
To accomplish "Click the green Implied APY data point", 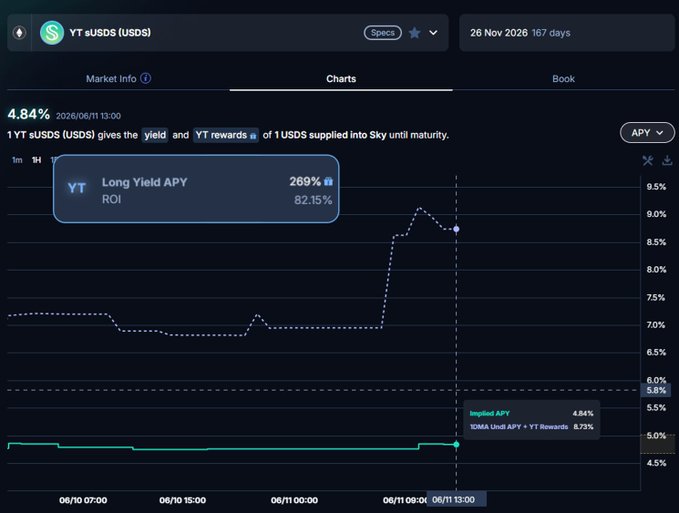I will tap(456, 445).
